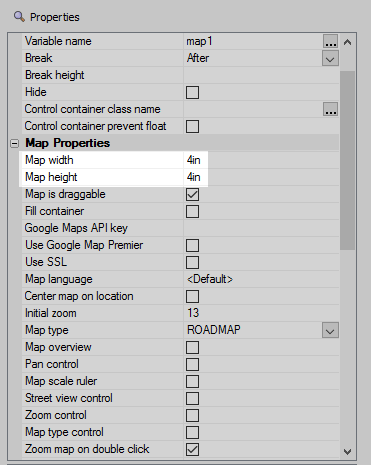Click the Map Properties section header
The height and width of the screenshot is (465, 371).
68,143
